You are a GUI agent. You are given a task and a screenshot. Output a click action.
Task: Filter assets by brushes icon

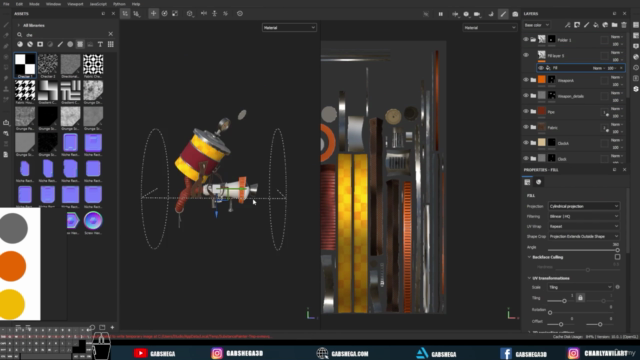tap(60, 44)
